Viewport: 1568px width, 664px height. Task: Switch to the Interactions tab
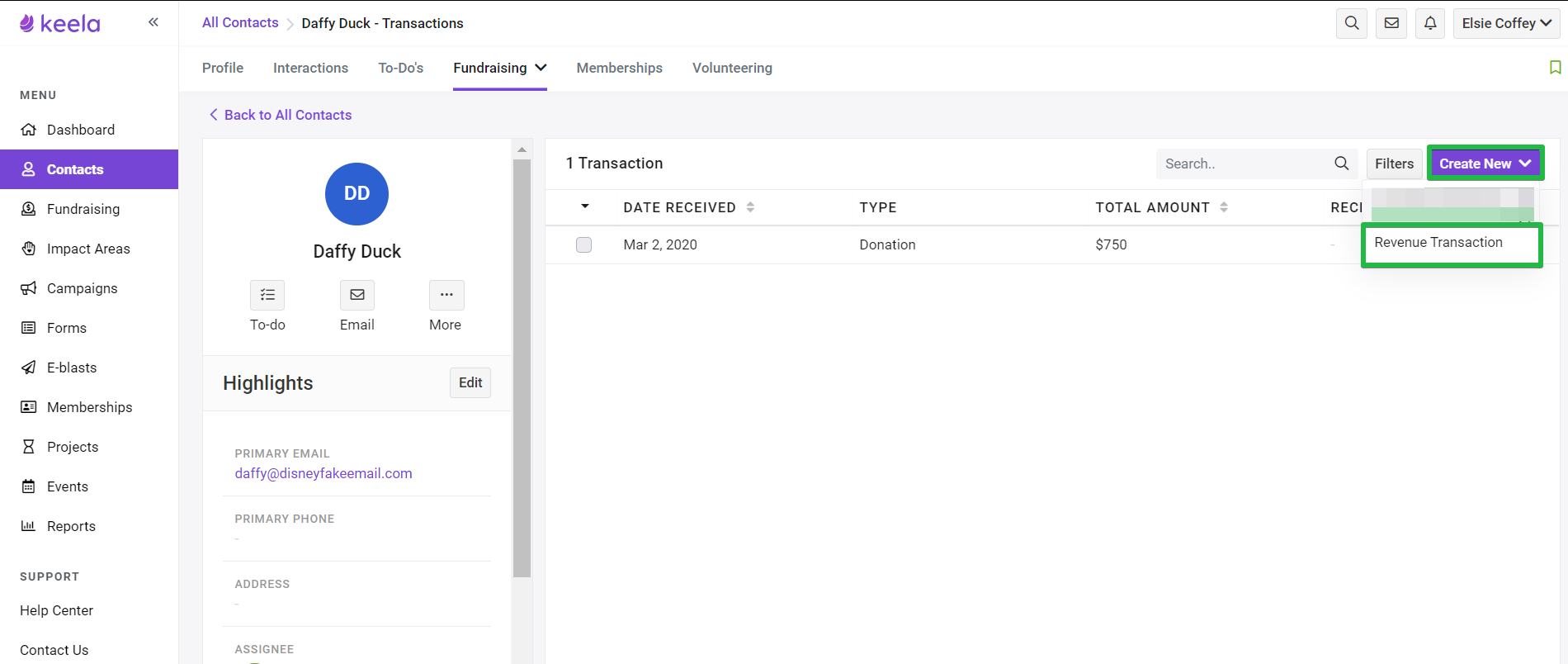(310, 68)
